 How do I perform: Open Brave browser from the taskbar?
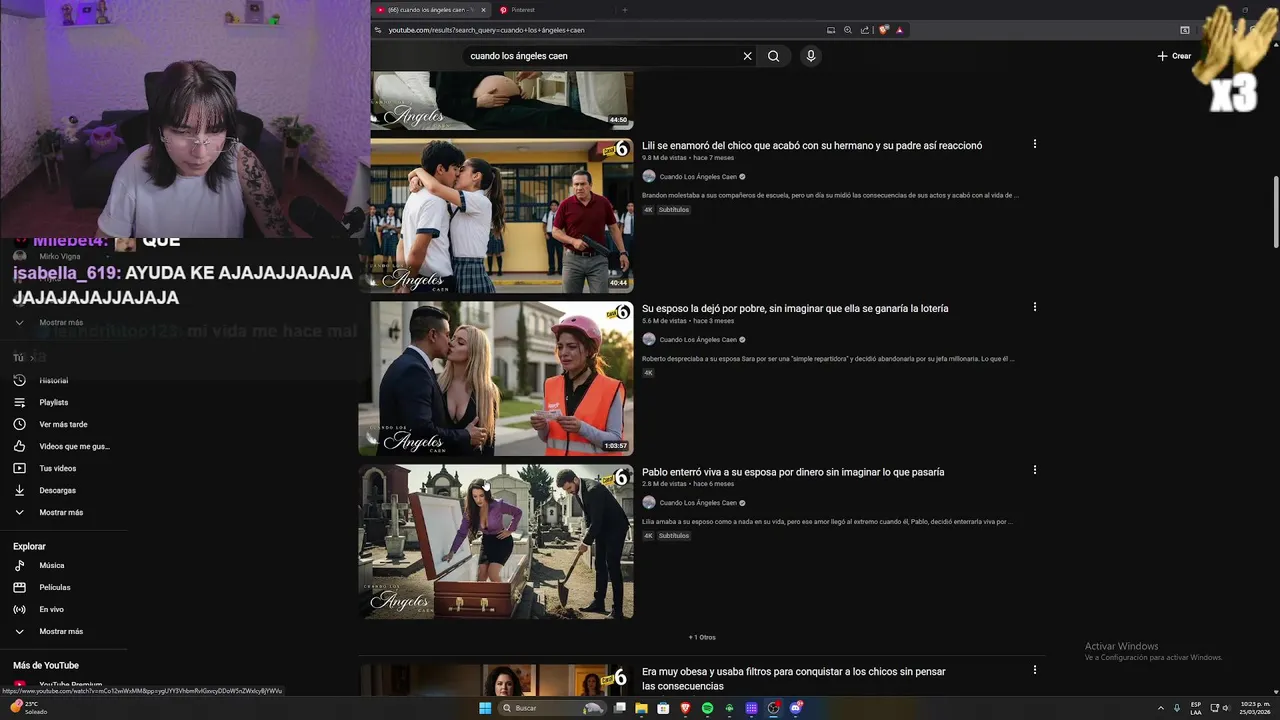pos(685,708)
